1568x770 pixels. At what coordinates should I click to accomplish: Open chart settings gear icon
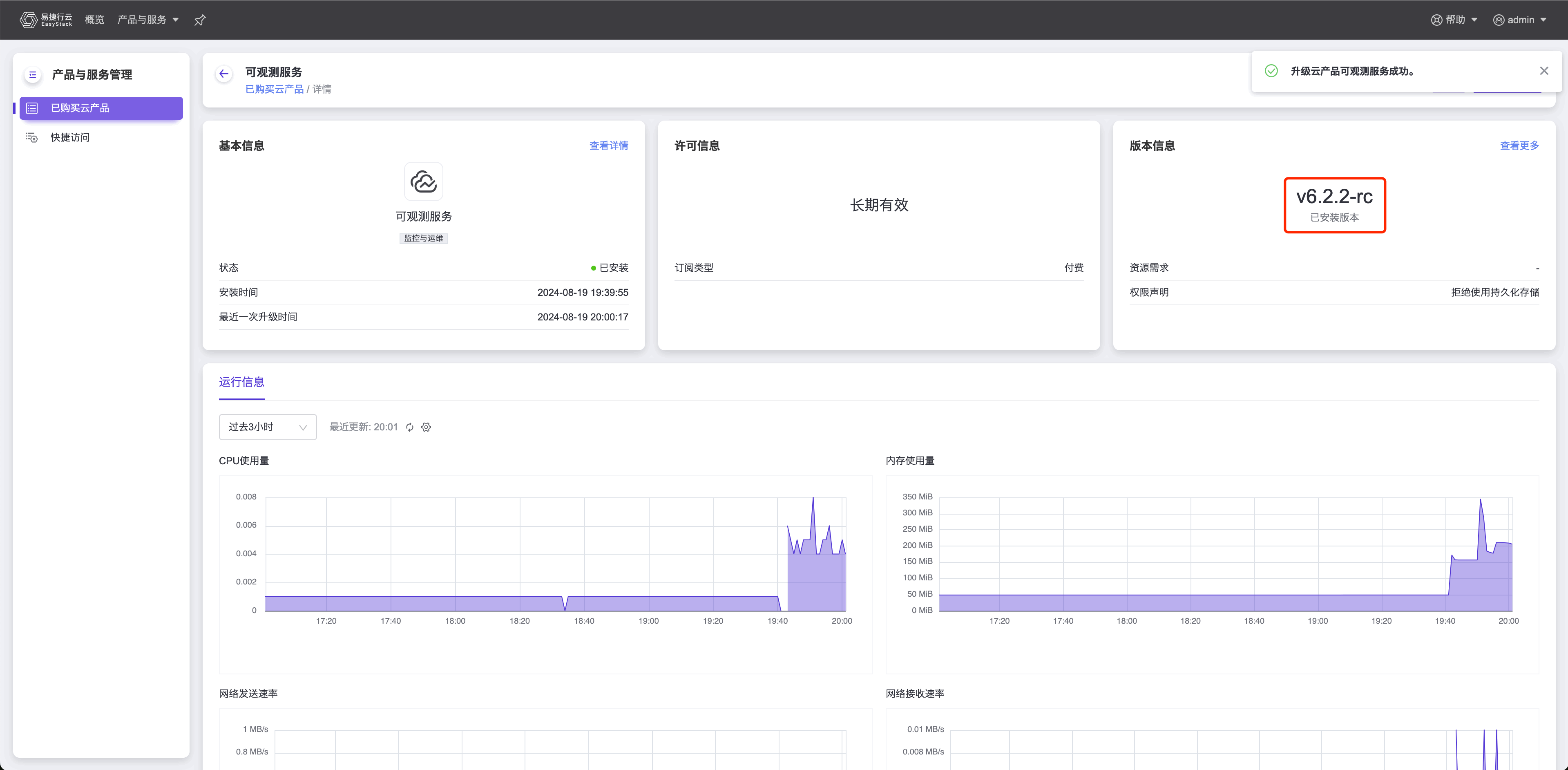click(x=426, y=428)
